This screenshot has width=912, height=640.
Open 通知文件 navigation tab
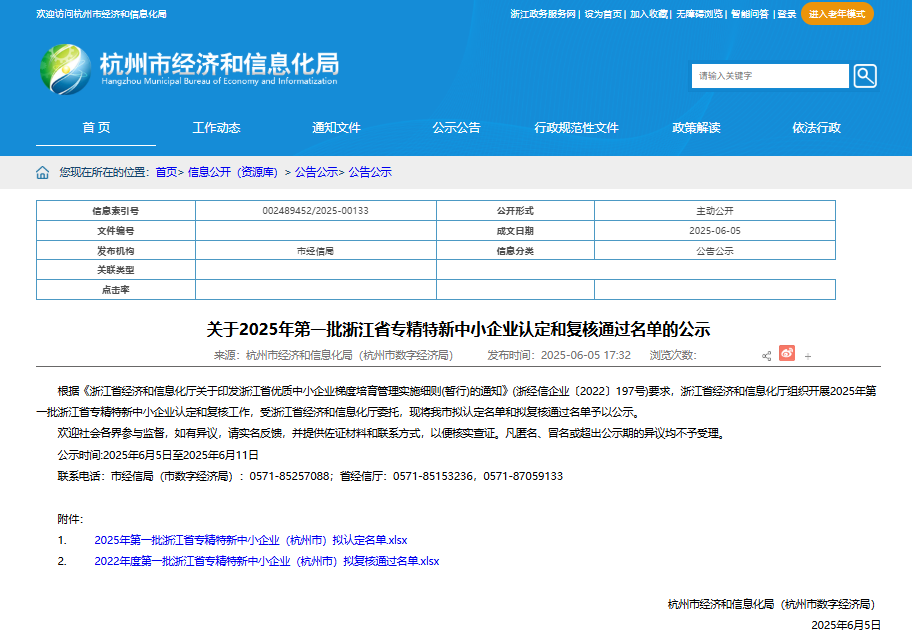336,127
